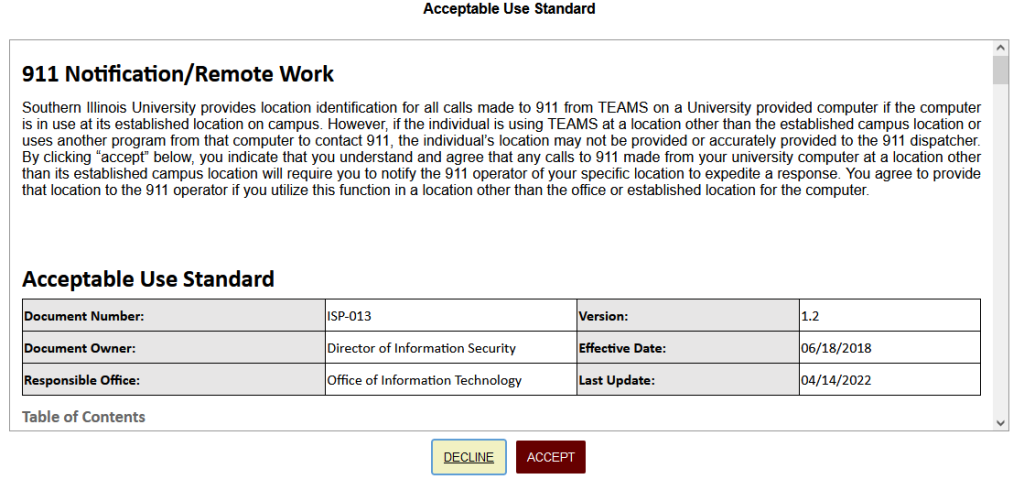
Task: Select the 'ISP-013' document number value
Action: pos(349,316)
